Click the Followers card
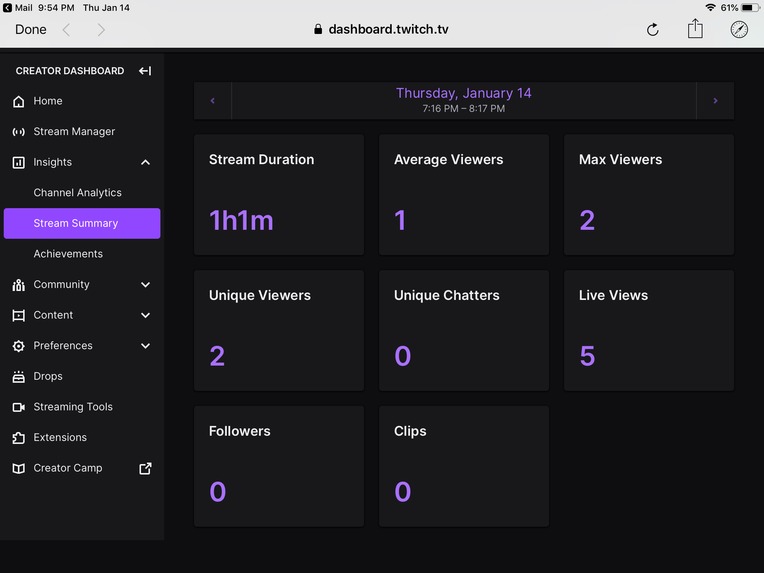The image size is (764, 573). coord(279,466)
